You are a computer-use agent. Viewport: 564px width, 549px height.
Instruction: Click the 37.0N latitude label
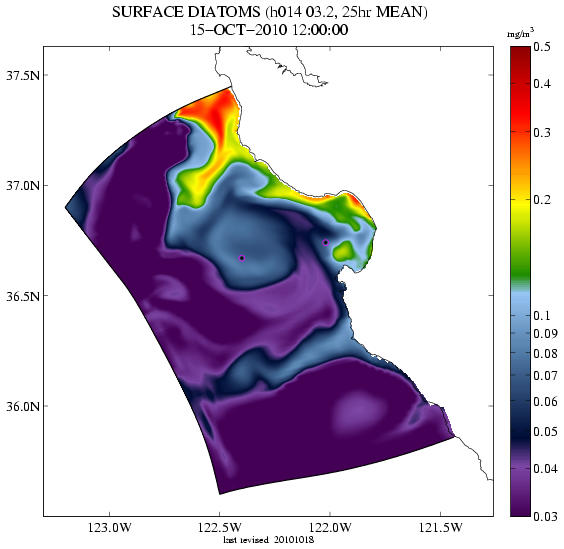coord(23,186)
